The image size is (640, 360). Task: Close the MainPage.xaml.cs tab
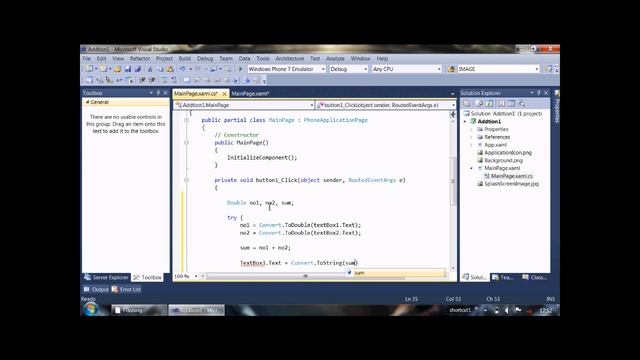pos(224,93)
